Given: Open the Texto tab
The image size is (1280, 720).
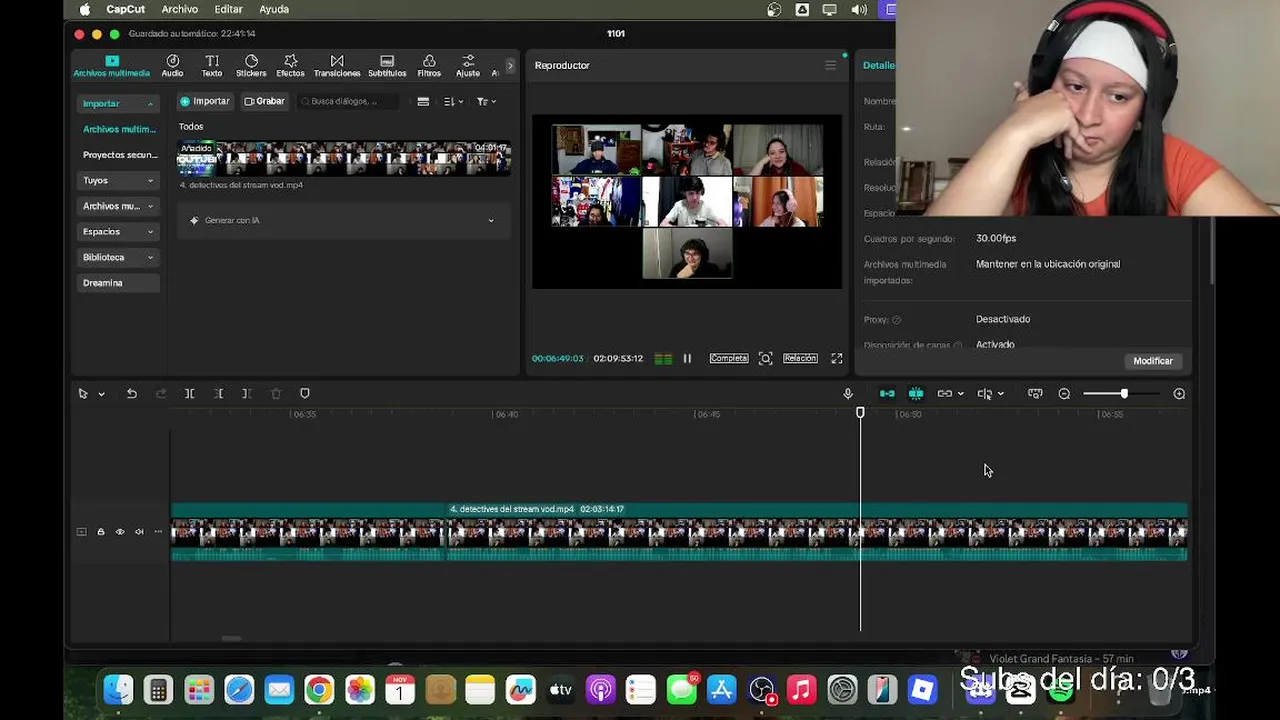Looking at the screenshot, I should click(x=212, y=66).
